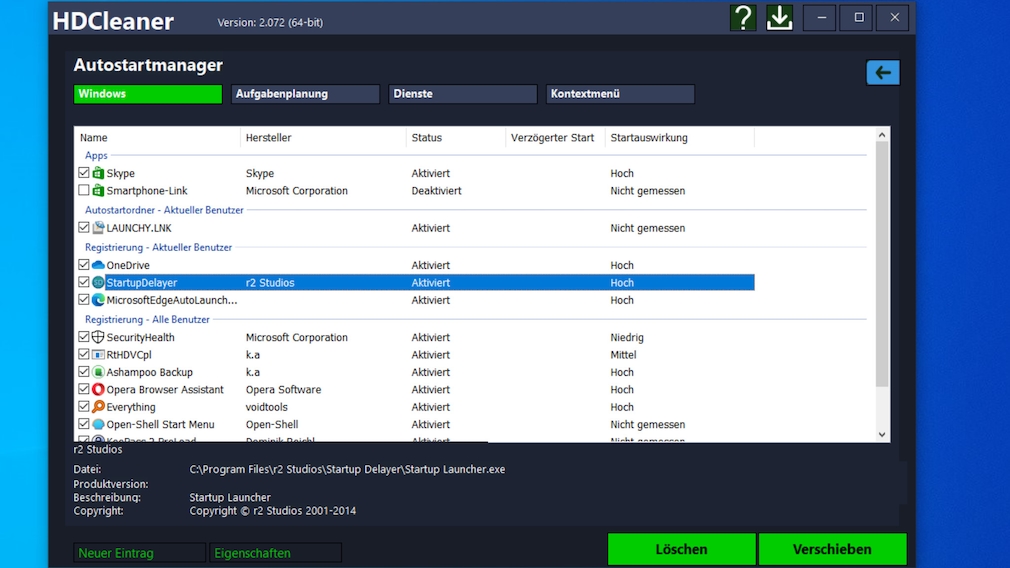Go back with the blue arrow button
The image size is (1010, 568).
[882, 72]
